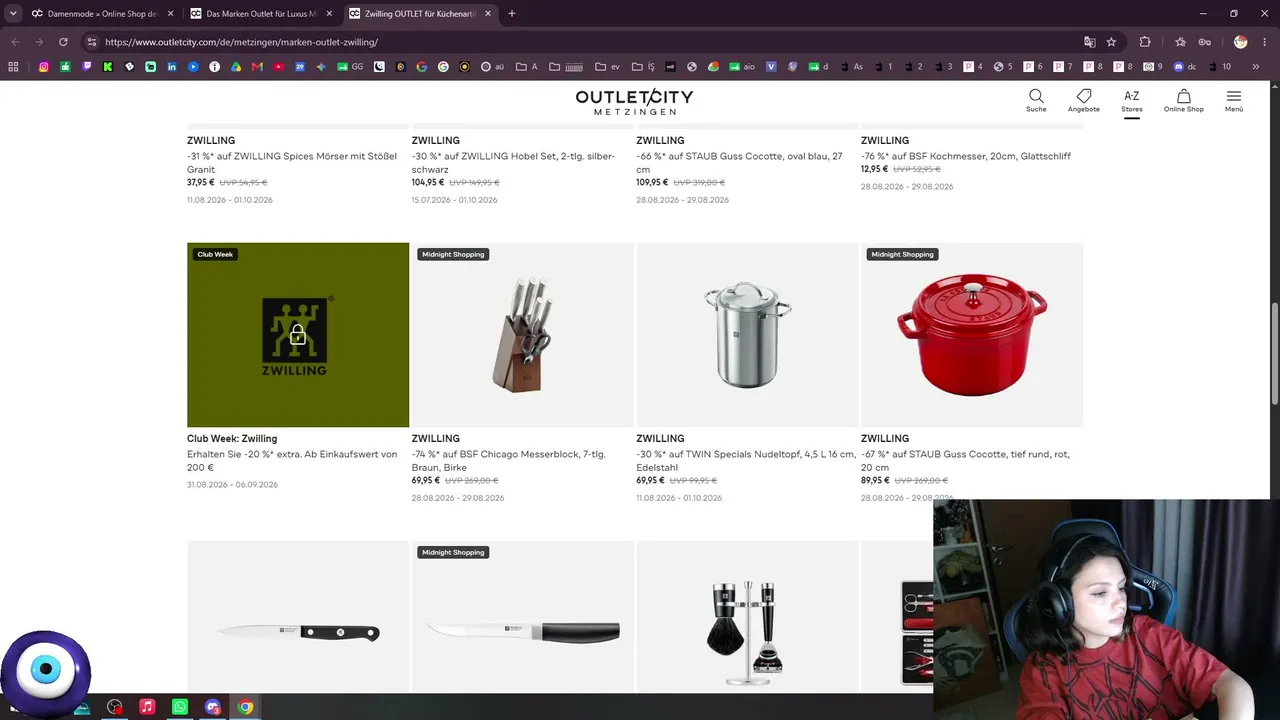Expand the tab search dropdown
Image resolution: width=1280 pixels, height=720 pixels.
(x=13, y=14)
